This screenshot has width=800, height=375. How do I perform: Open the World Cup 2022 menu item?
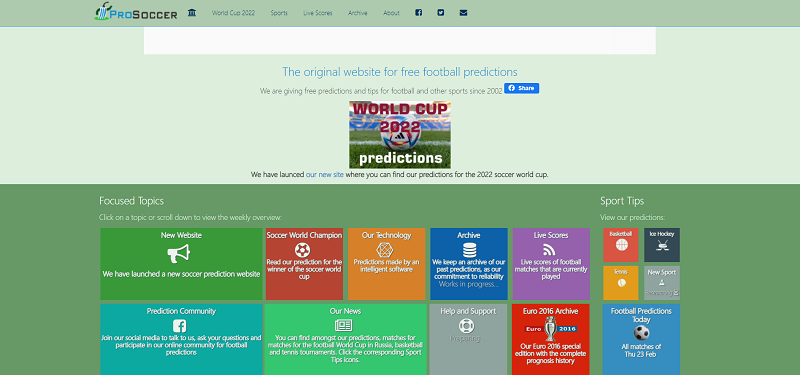click(x=233, y=13)
